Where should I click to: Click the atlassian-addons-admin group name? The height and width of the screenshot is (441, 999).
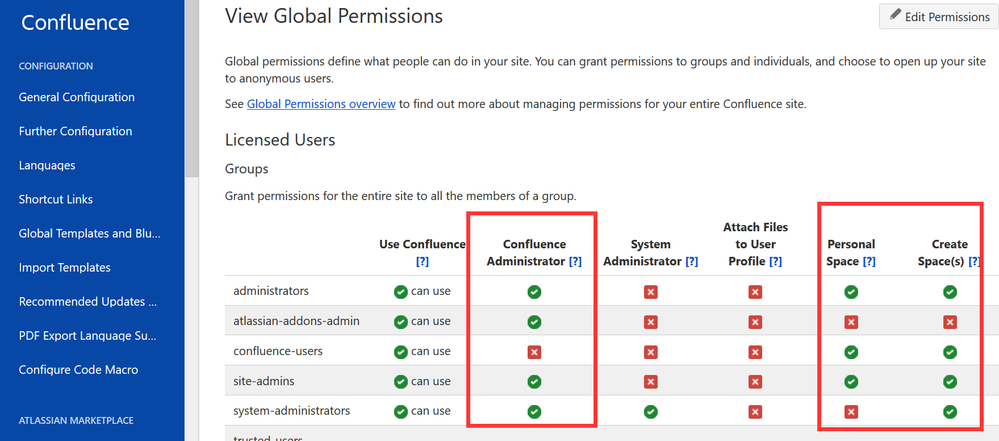pos(296,321)
